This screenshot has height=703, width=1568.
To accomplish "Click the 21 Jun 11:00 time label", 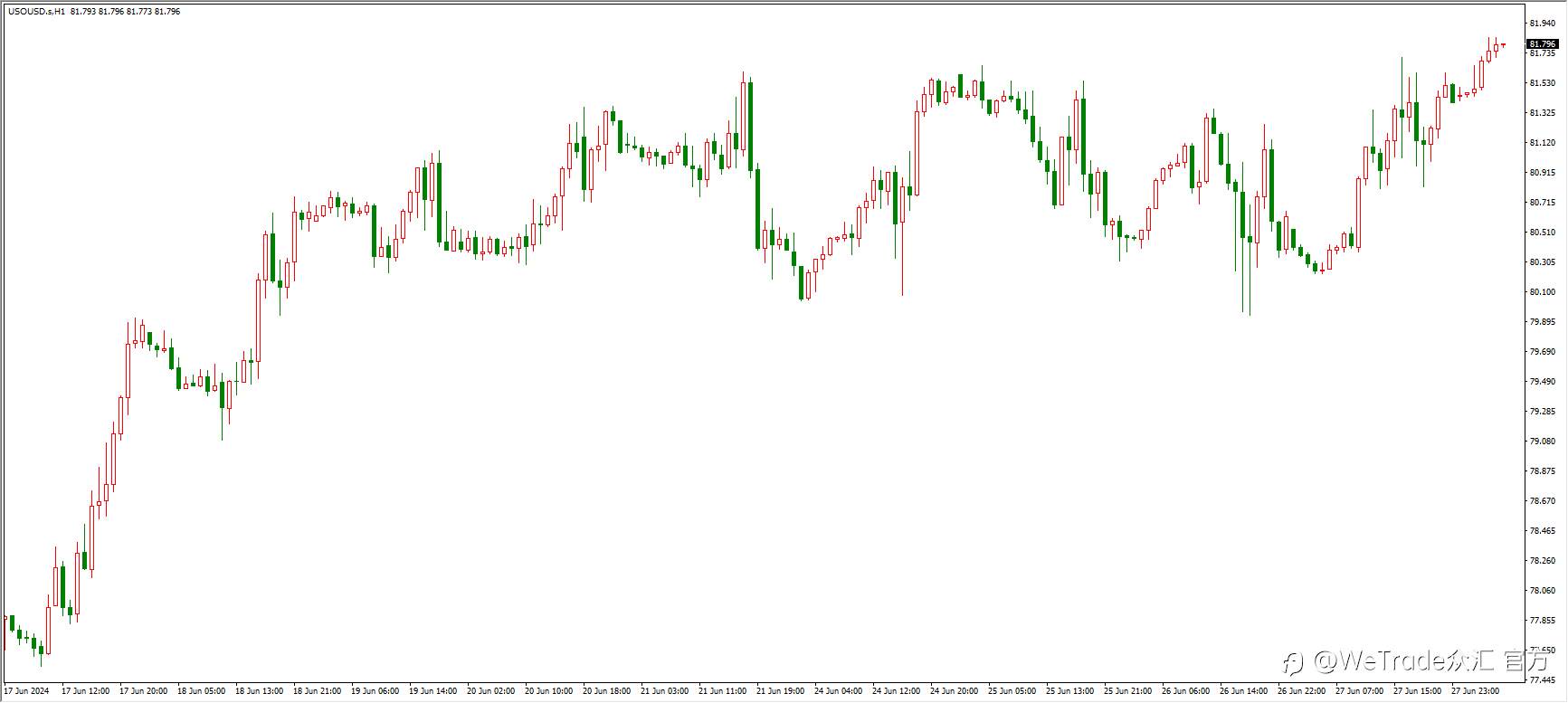I will (723, 691).
